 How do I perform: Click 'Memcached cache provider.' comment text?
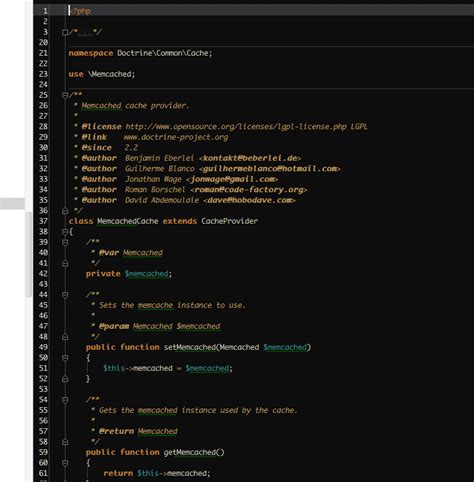[135, 106]
